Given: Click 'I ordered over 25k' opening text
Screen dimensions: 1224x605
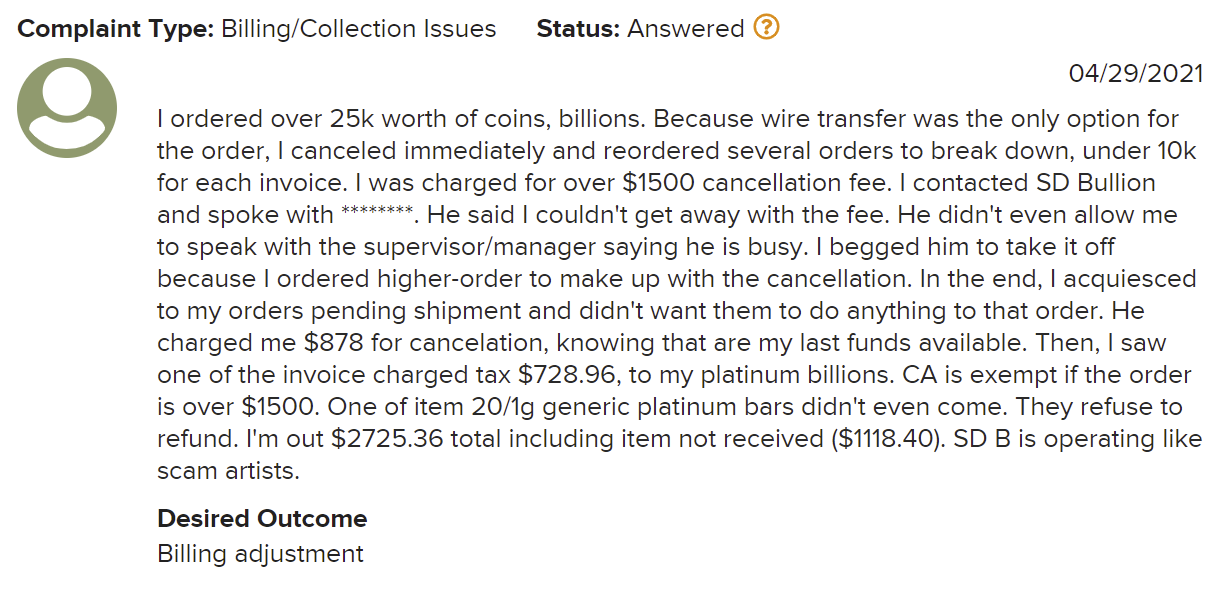Looking at the screenshot, I should click(x=264, y=119).
